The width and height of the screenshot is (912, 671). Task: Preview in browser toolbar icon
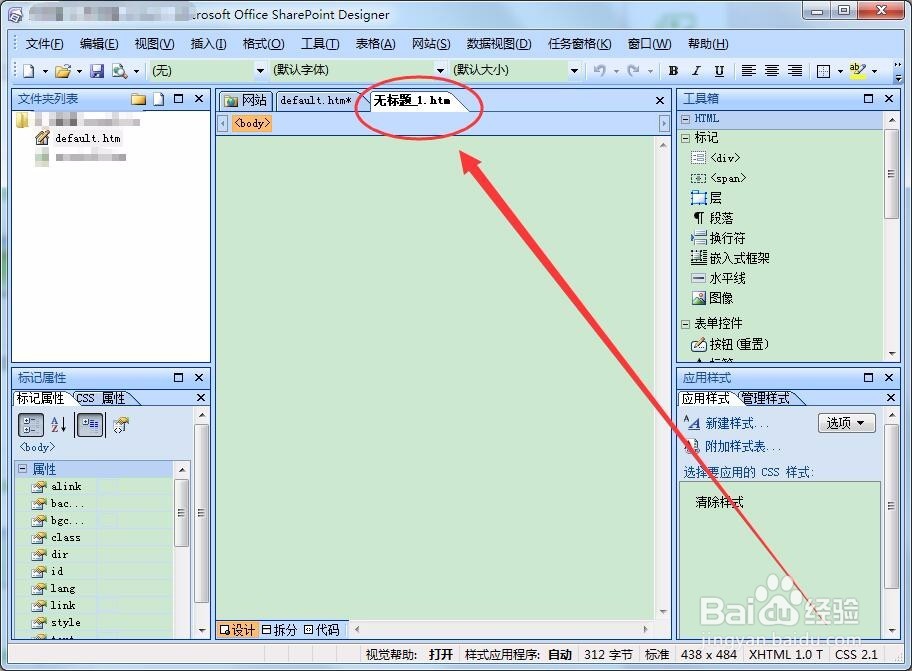(x=119, y=71)
